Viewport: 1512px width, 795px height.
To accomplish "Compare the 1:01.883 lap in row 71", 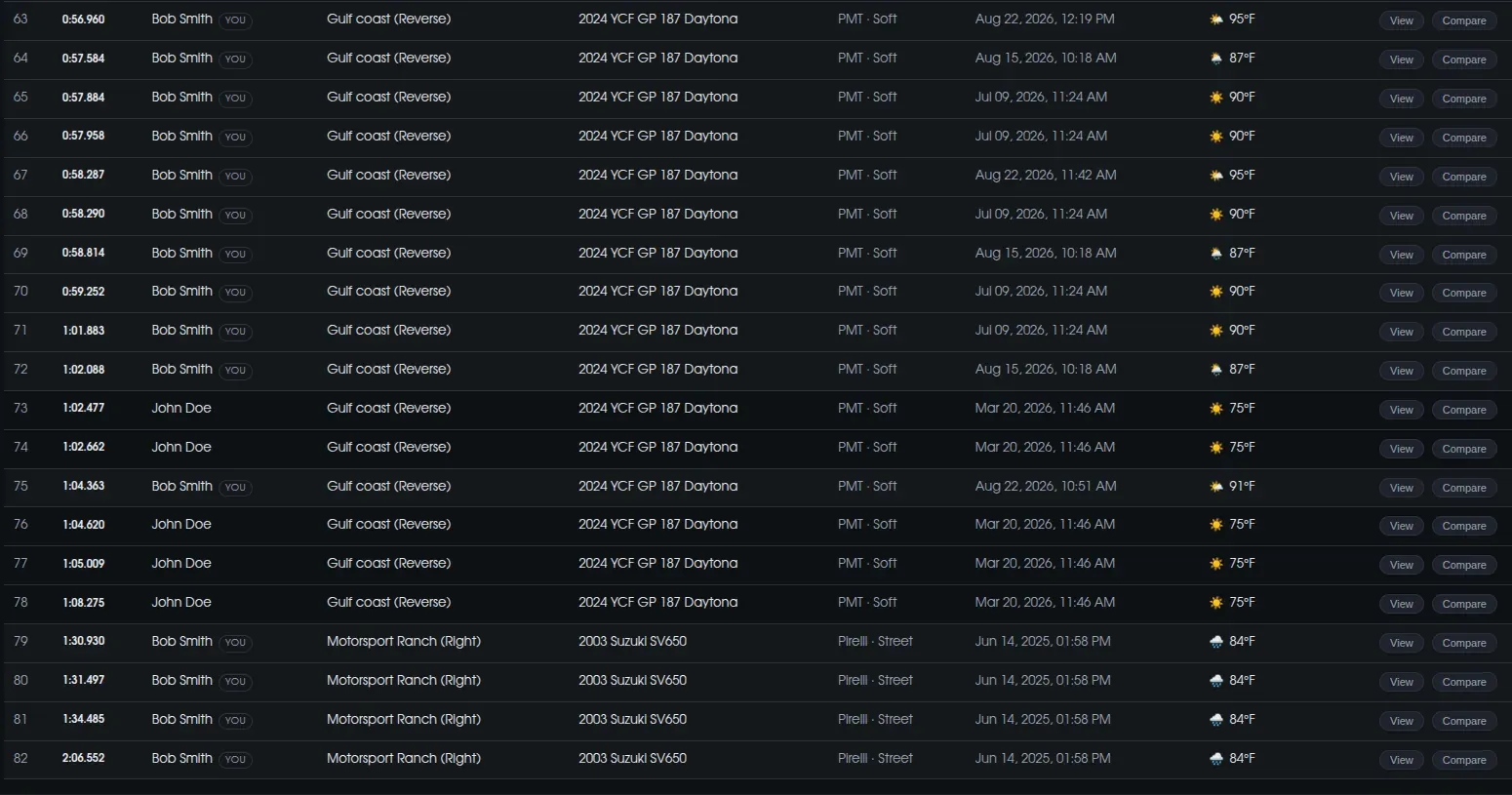I will click(x=1464, y=332).
